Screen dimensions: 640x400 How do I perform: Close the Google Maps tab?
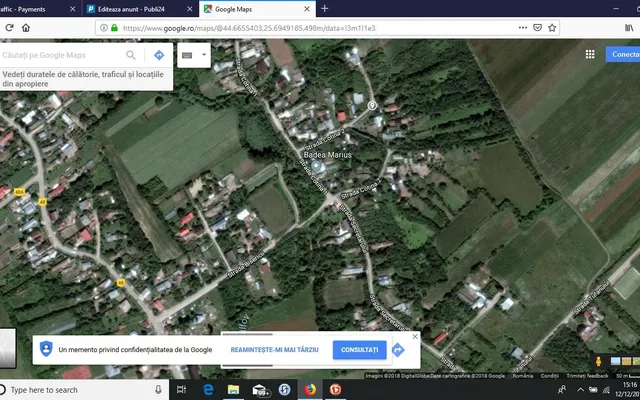coord(307,9)
